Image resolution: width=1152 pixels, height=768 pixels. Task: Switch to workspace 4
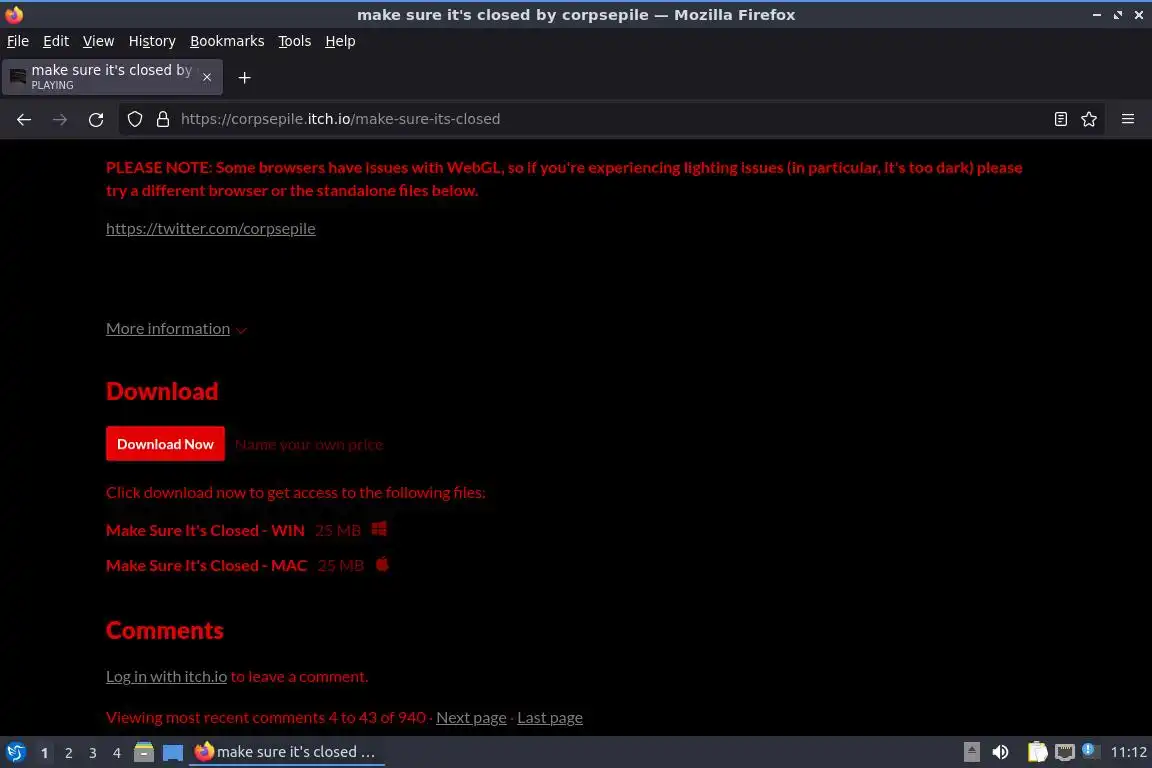click(117, 753)
